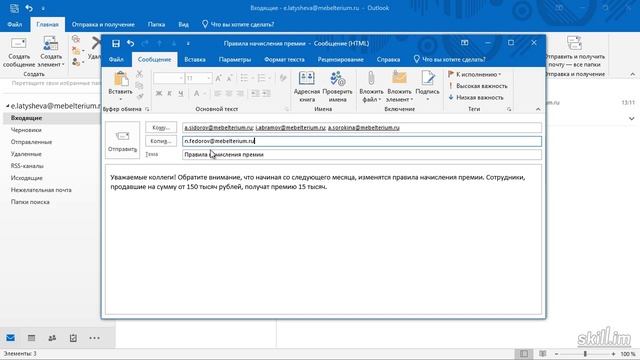Move the zoom slider in status bar
Image resolution: width=640 pixels, height=360 pixels.
[x=585, y=354]
